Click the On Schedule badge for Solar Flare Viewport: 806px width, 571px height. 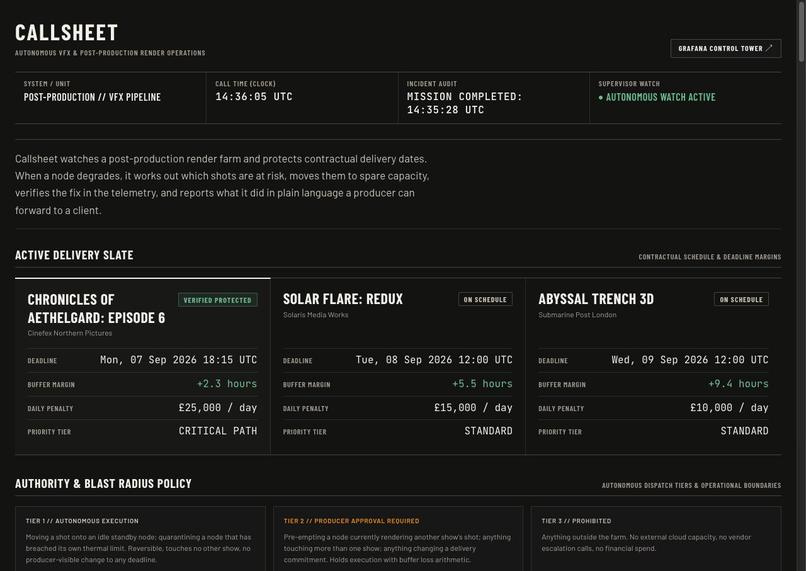[x=485, y=300]
